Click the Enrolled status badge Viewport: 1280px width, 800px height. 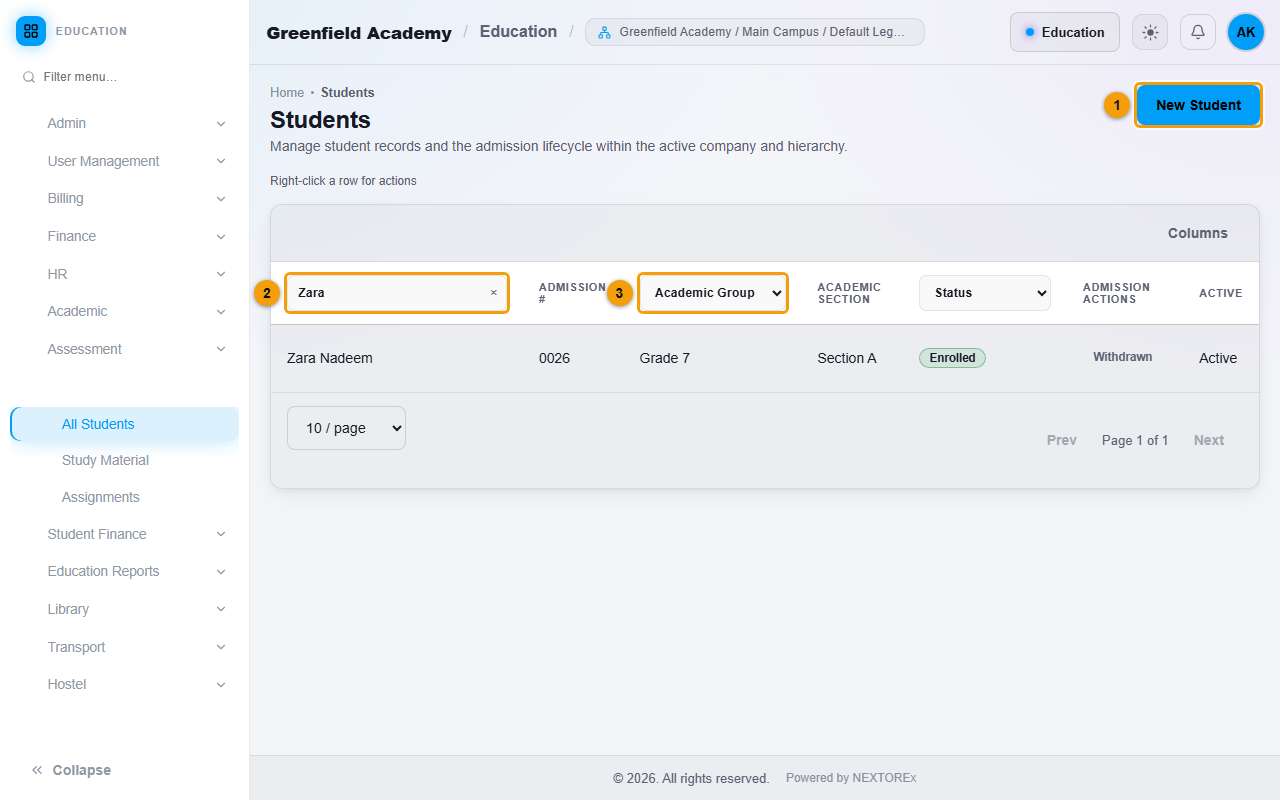click(952, 358)
